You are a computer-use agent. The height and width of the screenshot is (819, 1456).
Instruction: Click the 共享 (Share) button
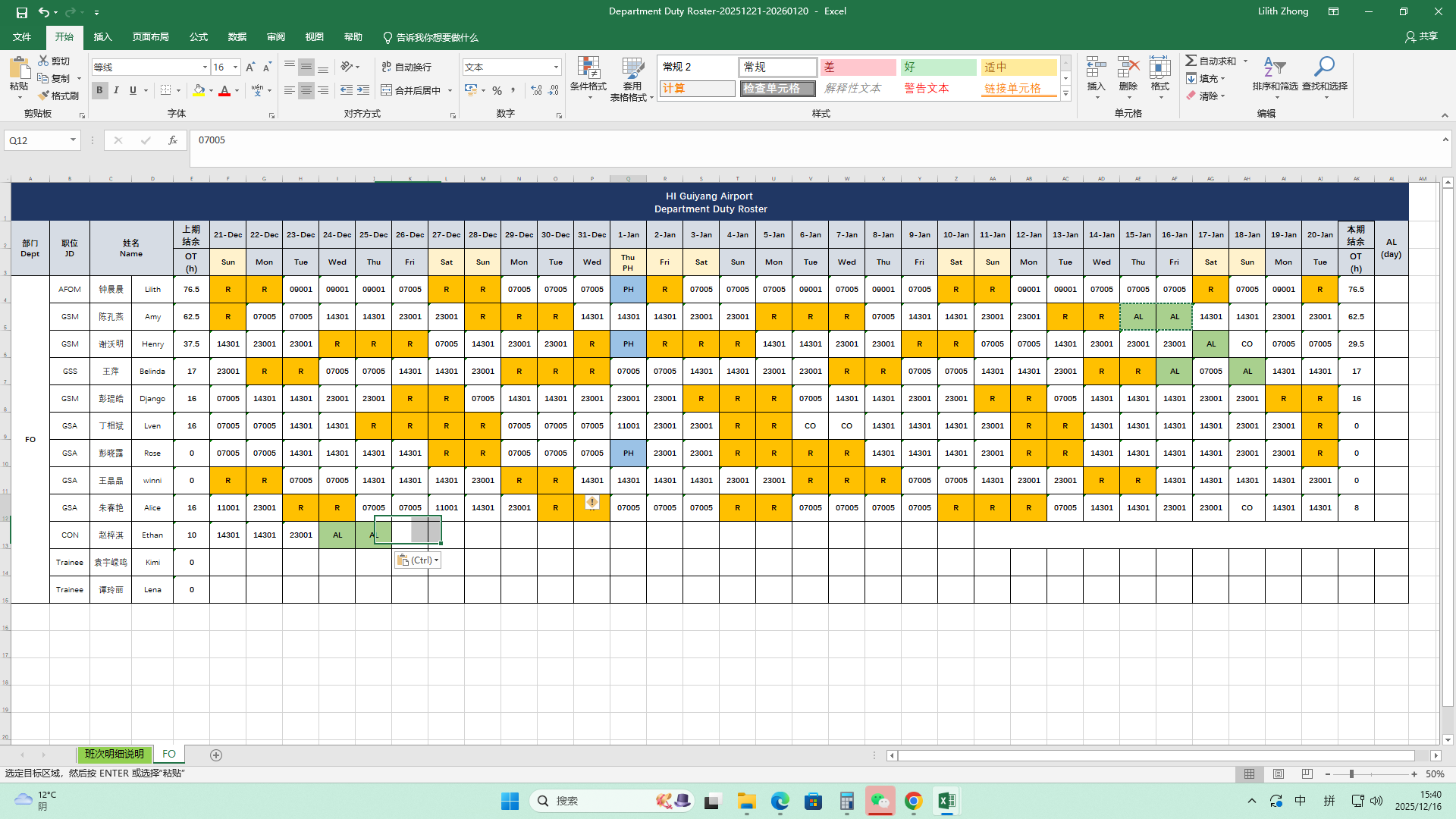click(1421, 36)
